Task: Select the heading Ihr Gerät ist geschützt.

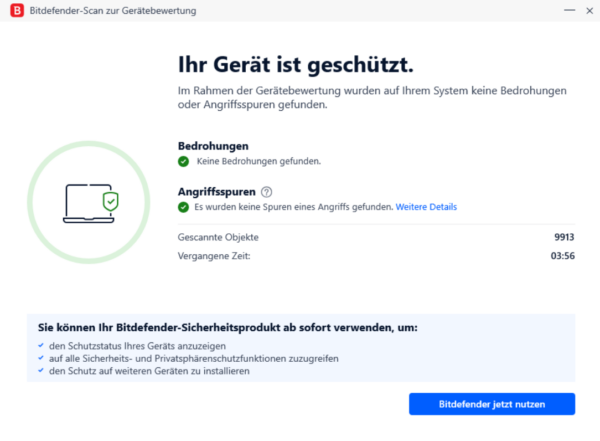Action: pyautogui.click(x=296, y=64)
